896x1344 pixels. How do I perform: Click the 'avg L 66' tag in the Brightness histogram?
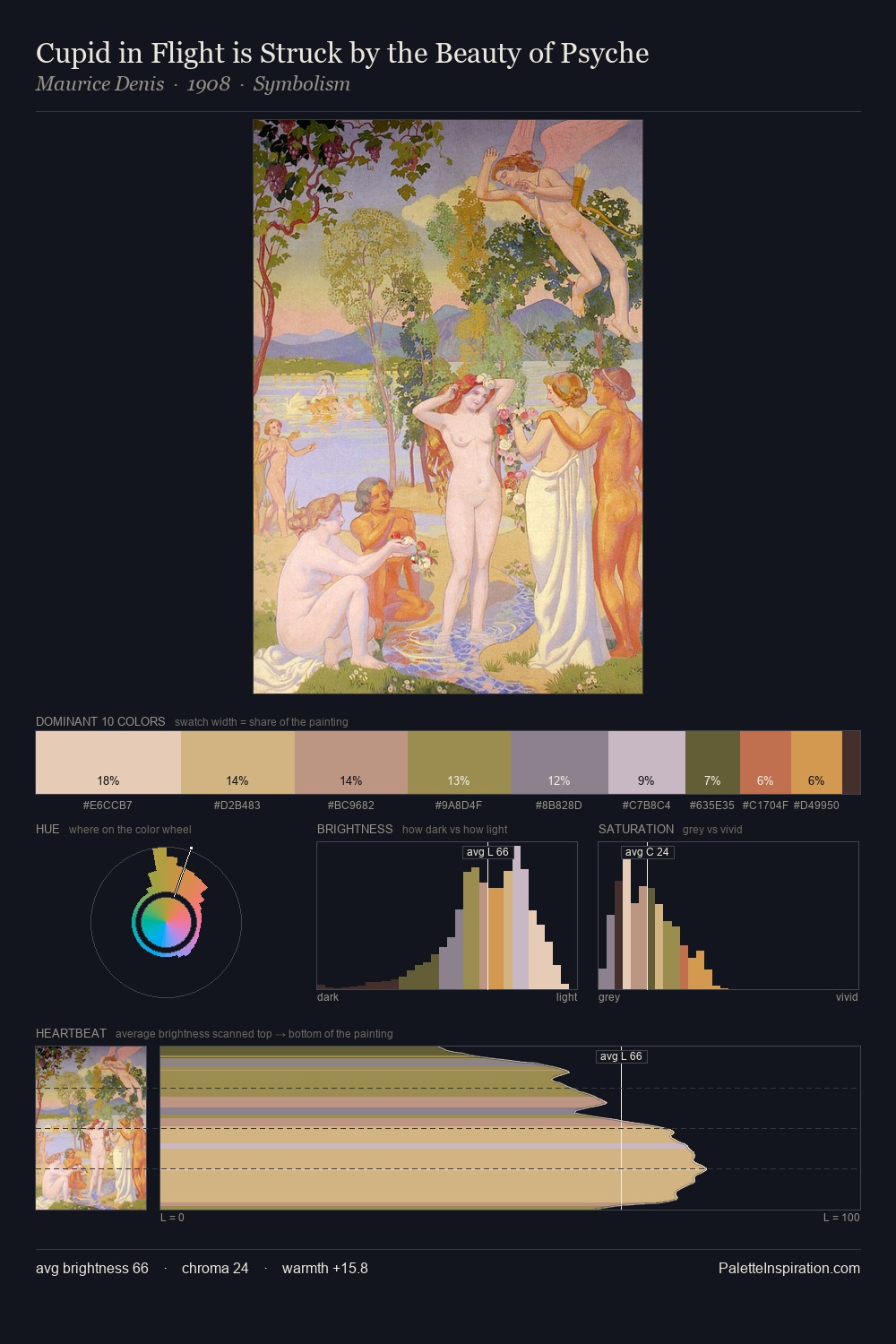(487, 852)
